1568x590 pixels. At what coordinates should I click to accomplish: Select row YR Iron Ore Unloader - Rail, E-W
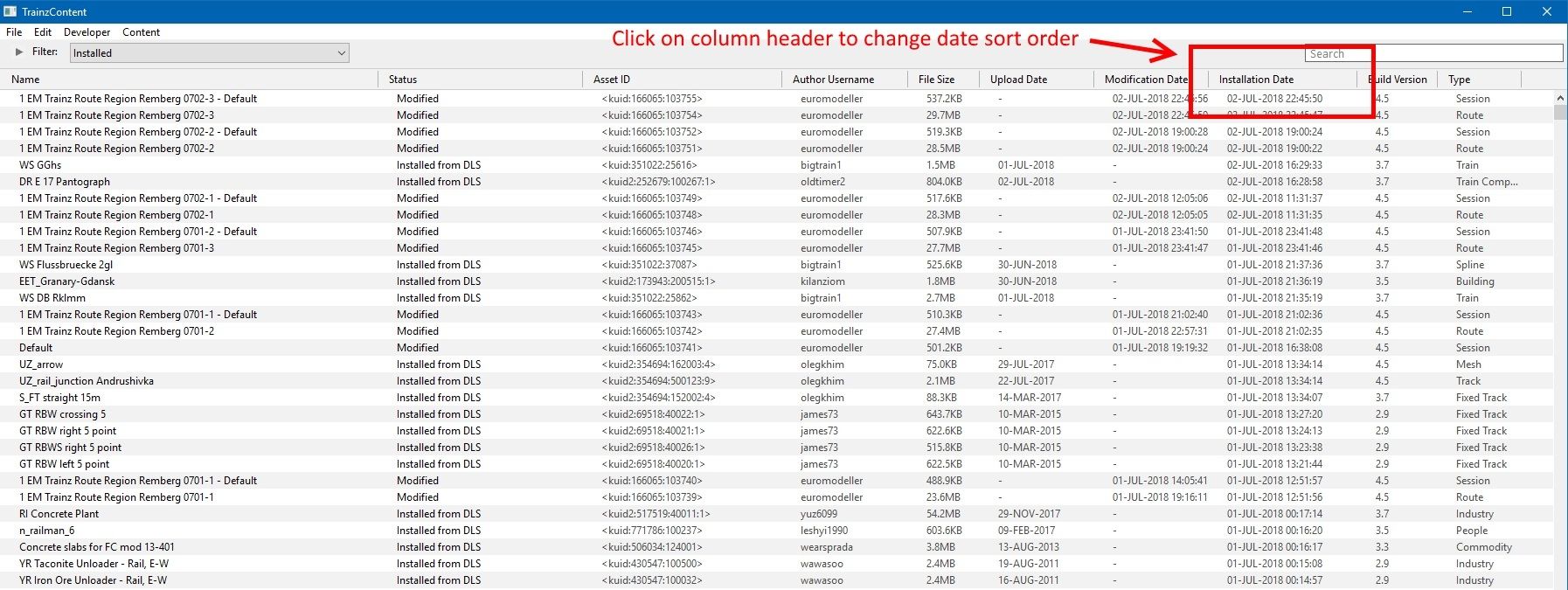[x=778, y=580]
